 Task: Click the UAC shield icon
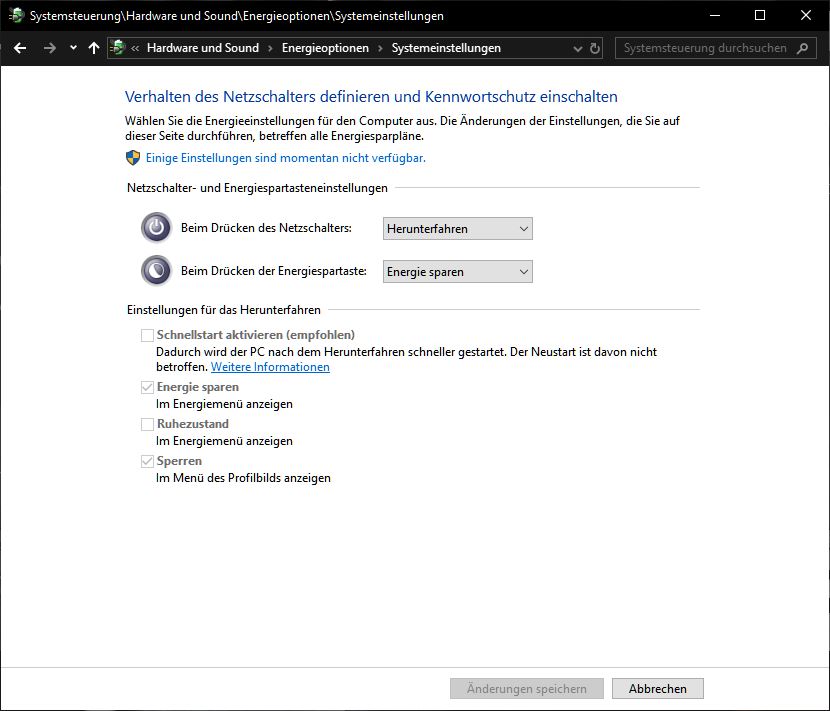click(x=132, y=158)
